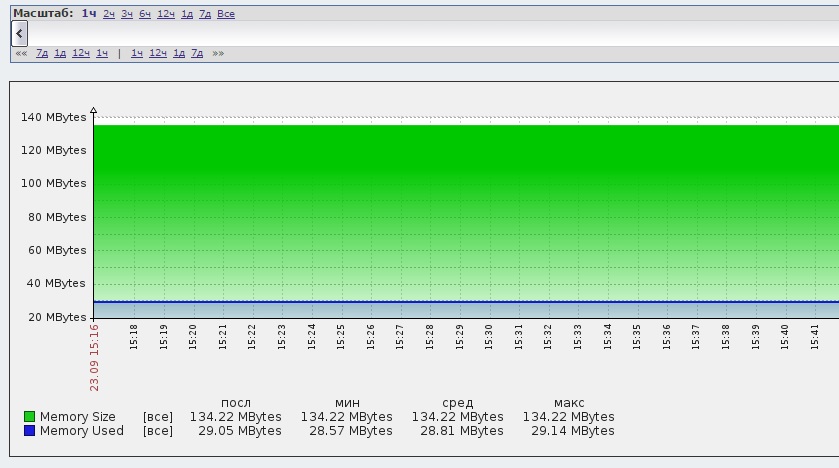This screenshot has height=468, width=839.
Task: Click the blue Memory Used line on graph
Action: tap(466, 302)
